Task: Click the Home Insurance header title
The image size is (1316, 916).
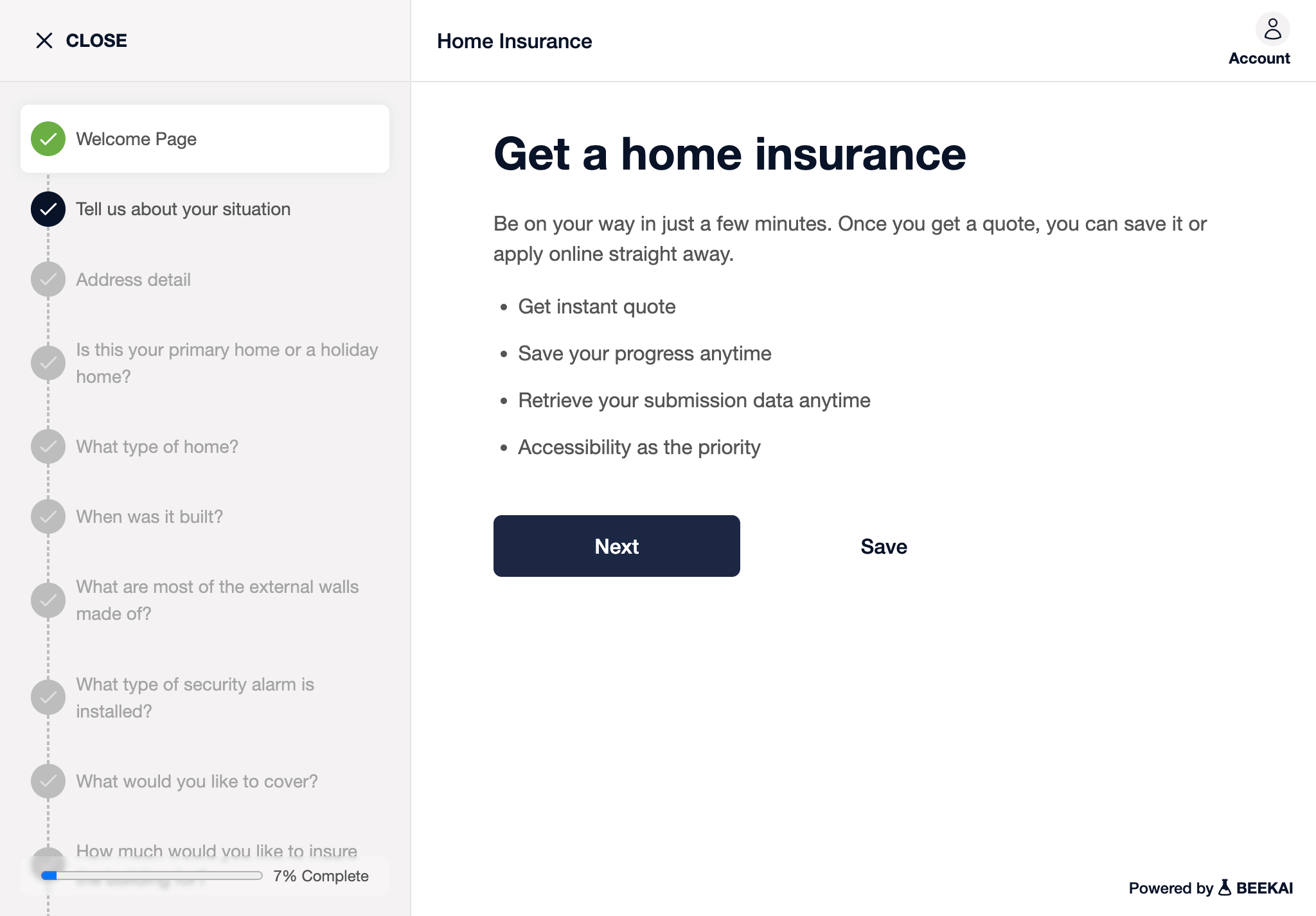Action: click(x=514, y=41)
